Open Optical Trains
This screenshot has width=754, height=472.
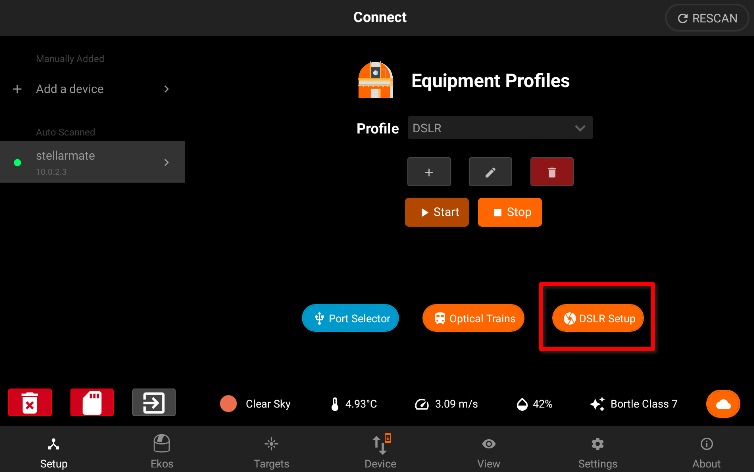[474, 318]
